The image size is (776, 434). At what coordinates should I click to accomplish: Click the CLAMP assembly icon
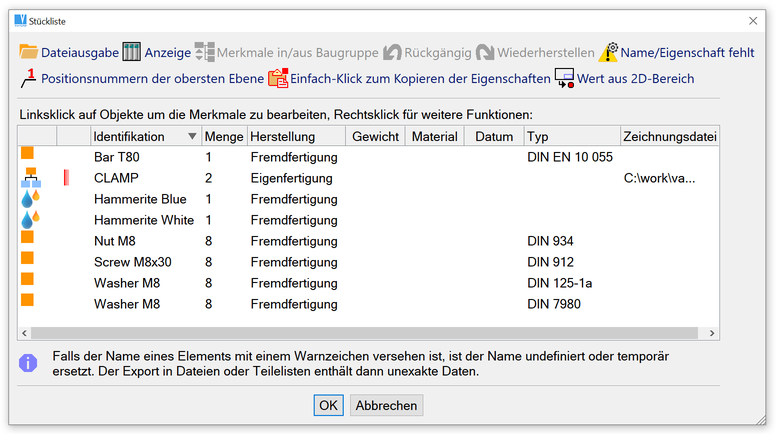pyautogui.click(x=30, y=178)
